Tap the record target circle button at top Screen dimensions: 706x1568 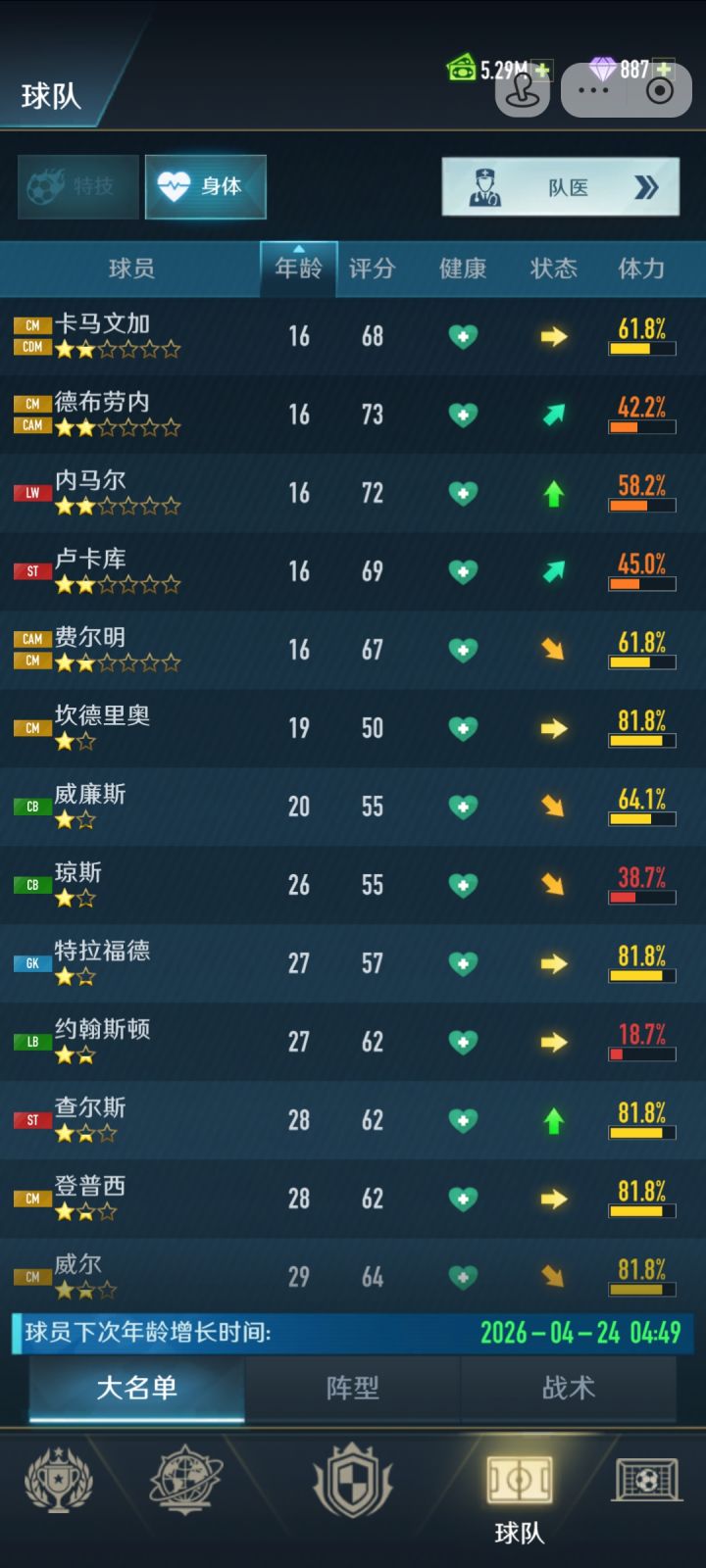coord(661,90)
